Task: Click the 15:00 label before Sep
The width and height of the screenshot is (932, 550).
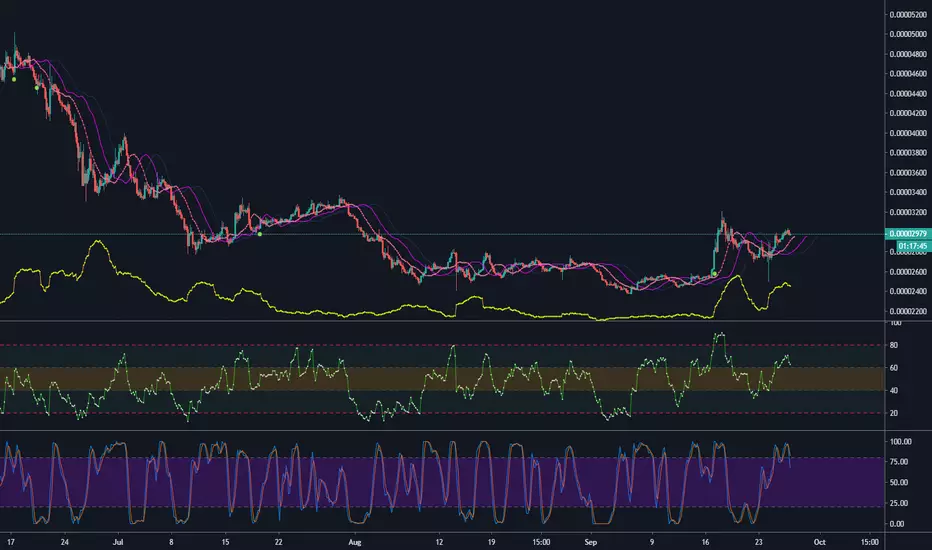Action: pos(541,542)
